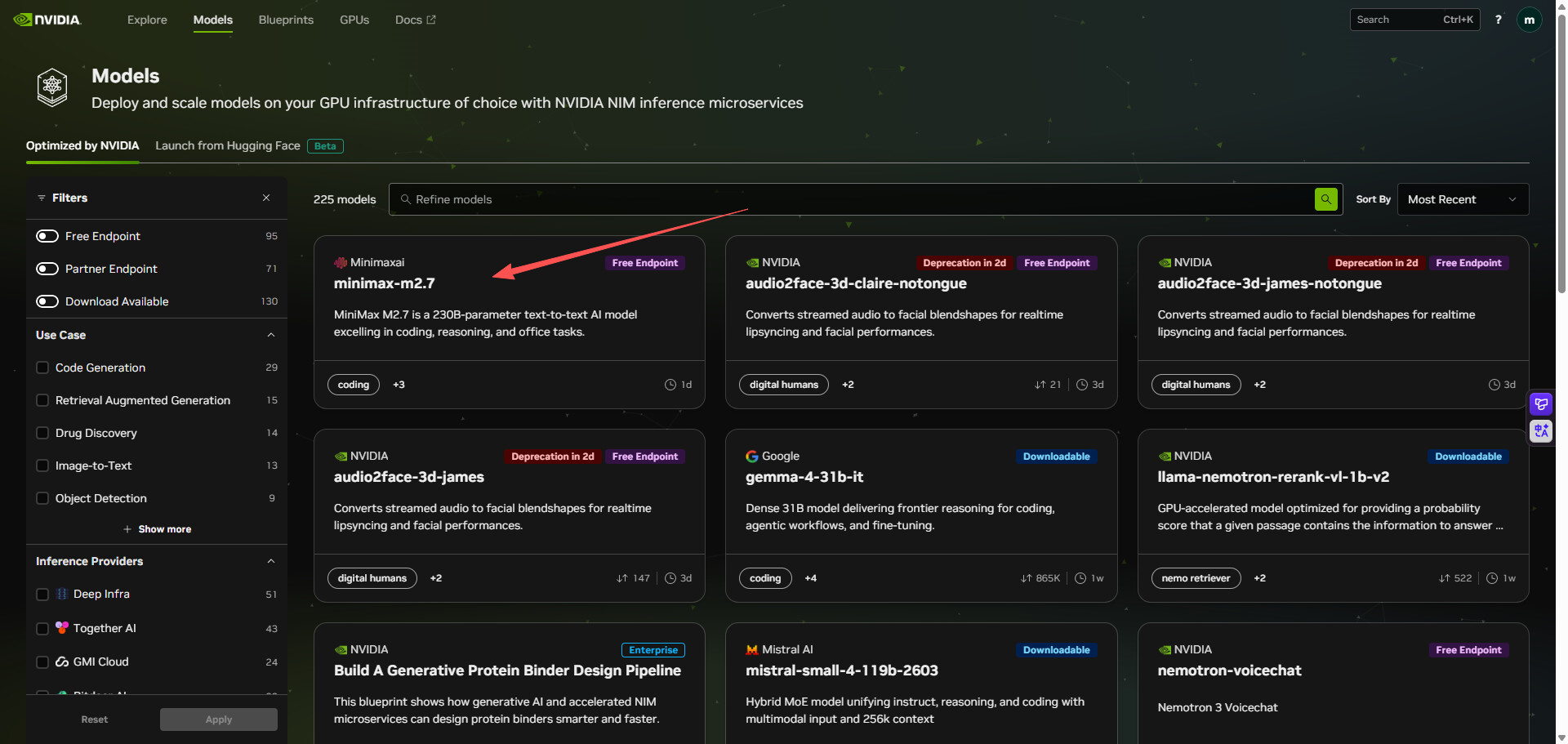The width and height of the screenshot is (1568, 744).
Task: Close the Filters panel with X icon
Action: pyautogui.click(x=266, y=198)
